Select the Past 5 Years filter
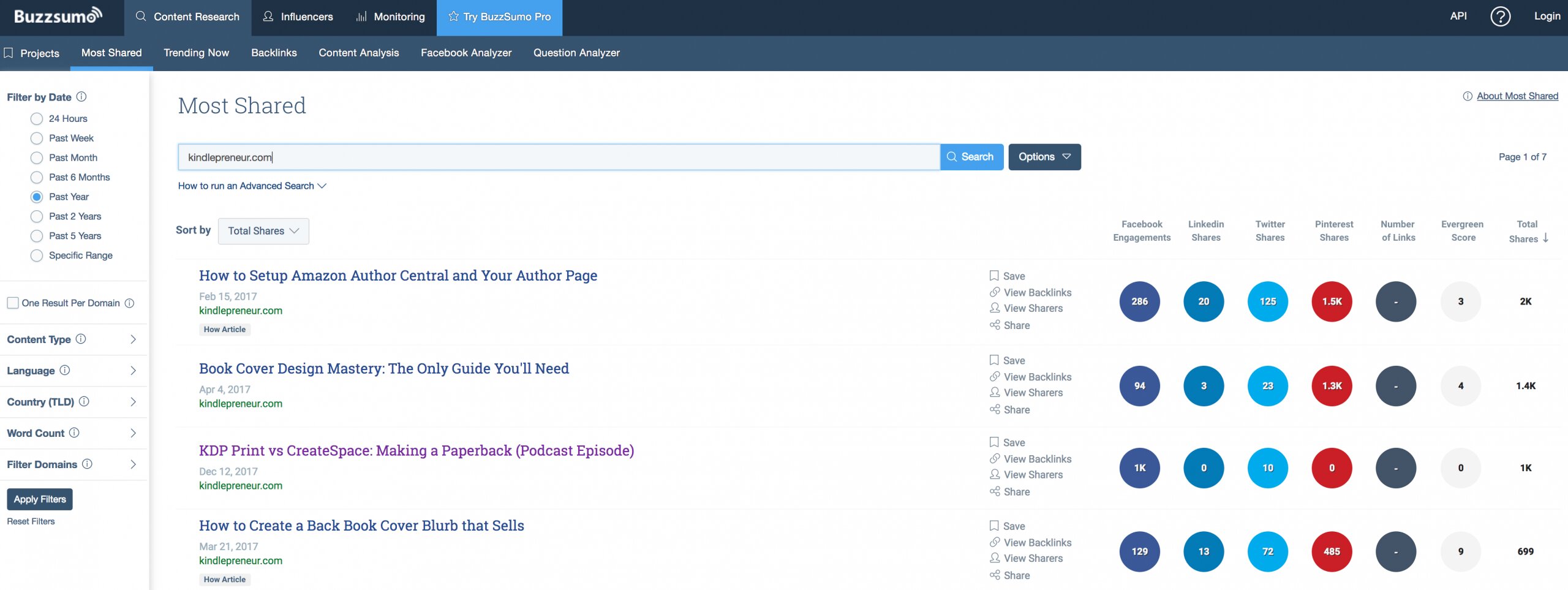Screen dimensions: 1568x590 [37, 236]
